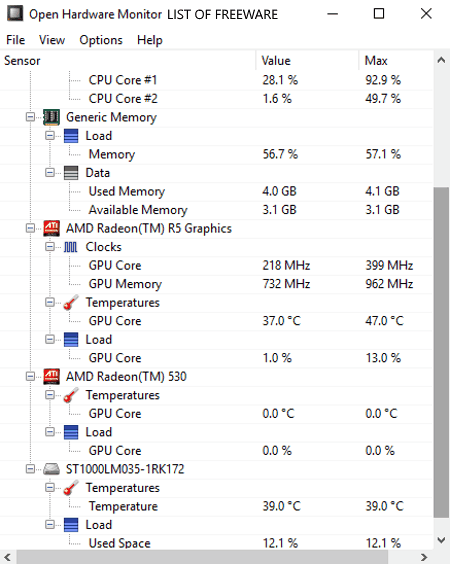Click the Open Hardware Monitor title bar icon
This screenshot has height=564, width=450.
point(15,14)
